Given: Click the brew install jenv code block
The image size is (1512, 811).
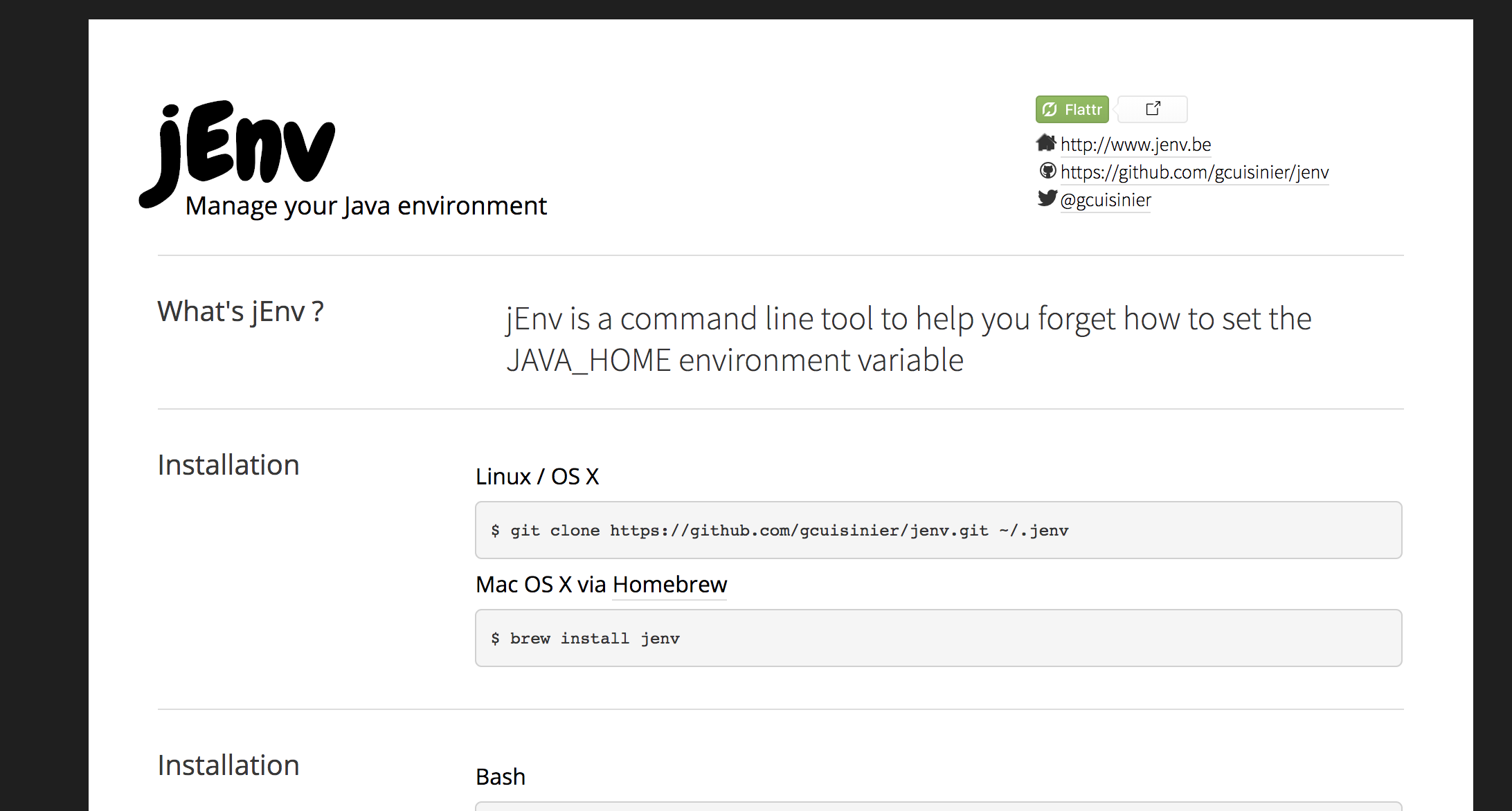Looking at the screenshot, I should (x=939, y=638).
